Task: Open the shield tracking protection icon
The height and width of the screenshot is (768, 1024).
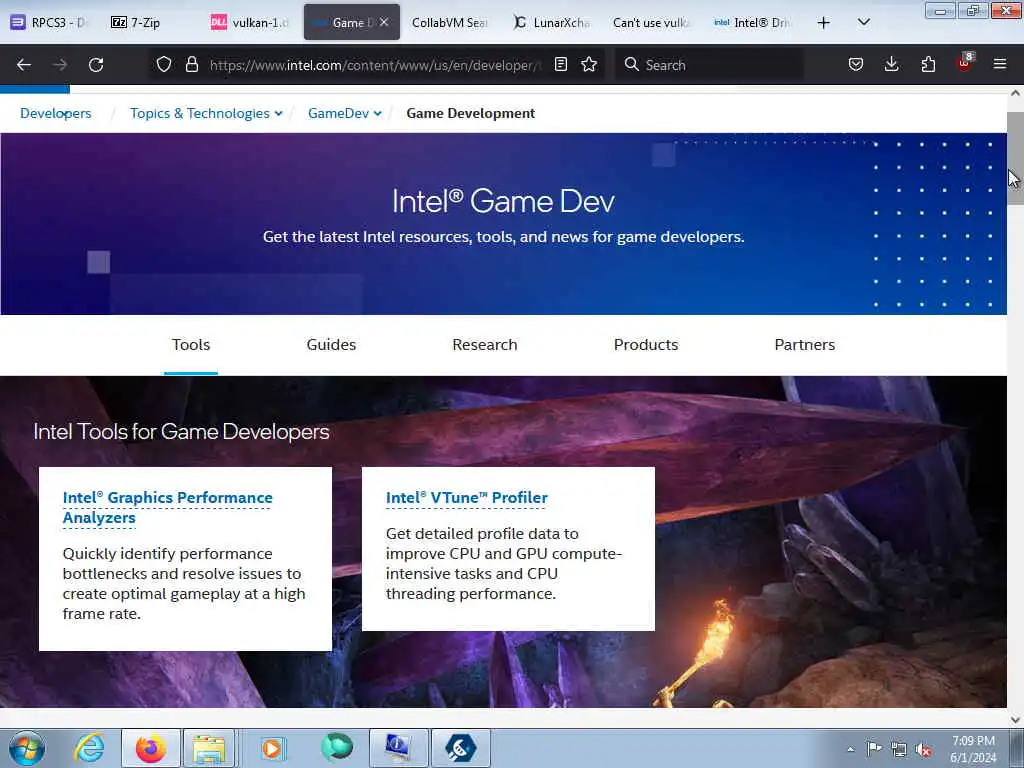Action: tap(164, 64)
